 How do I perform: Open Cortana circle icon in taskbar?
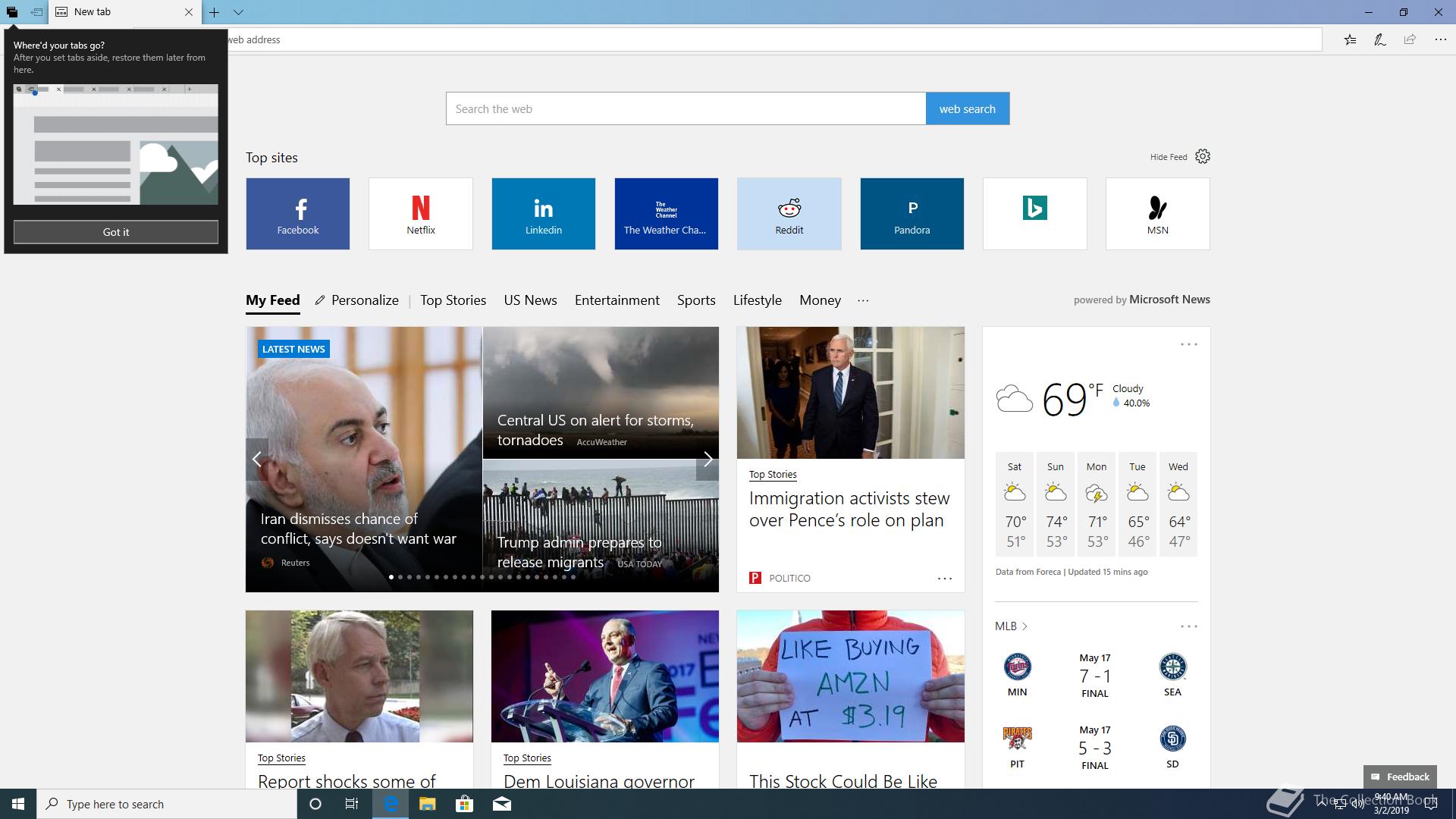tap(315, 804)
